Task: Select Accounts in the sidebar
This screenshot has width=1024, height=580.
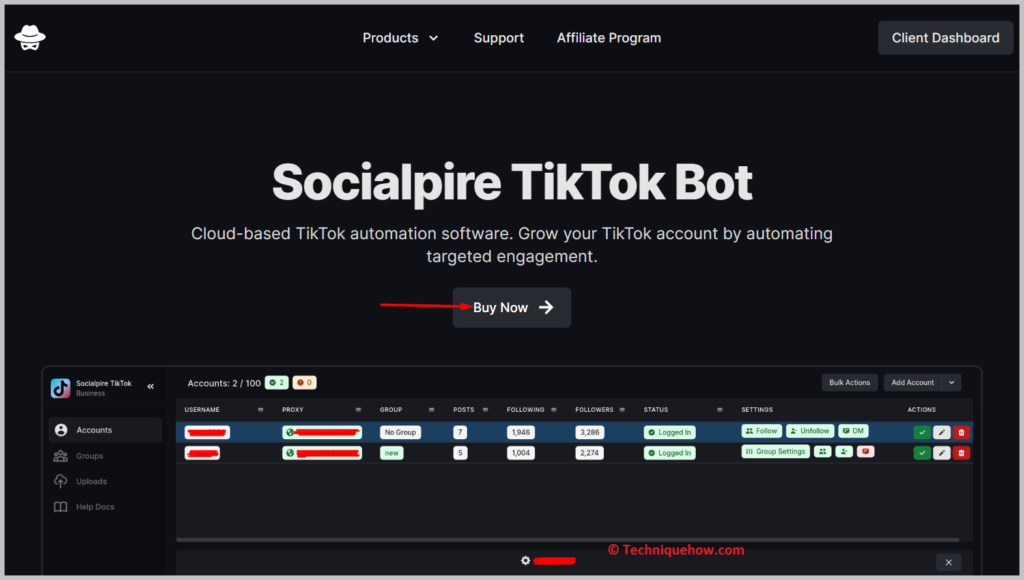Action: pyautogui.click(x=105, y=430)
